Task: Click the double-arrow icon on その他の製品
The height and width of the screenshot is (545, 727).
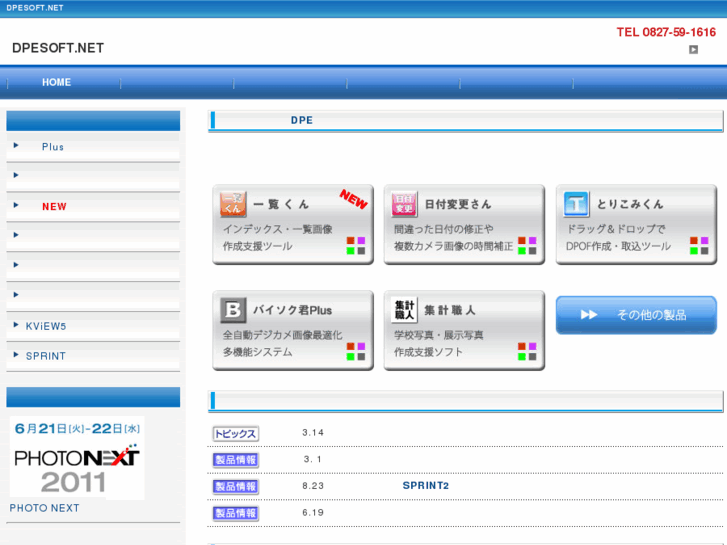Action: [589, 315]
